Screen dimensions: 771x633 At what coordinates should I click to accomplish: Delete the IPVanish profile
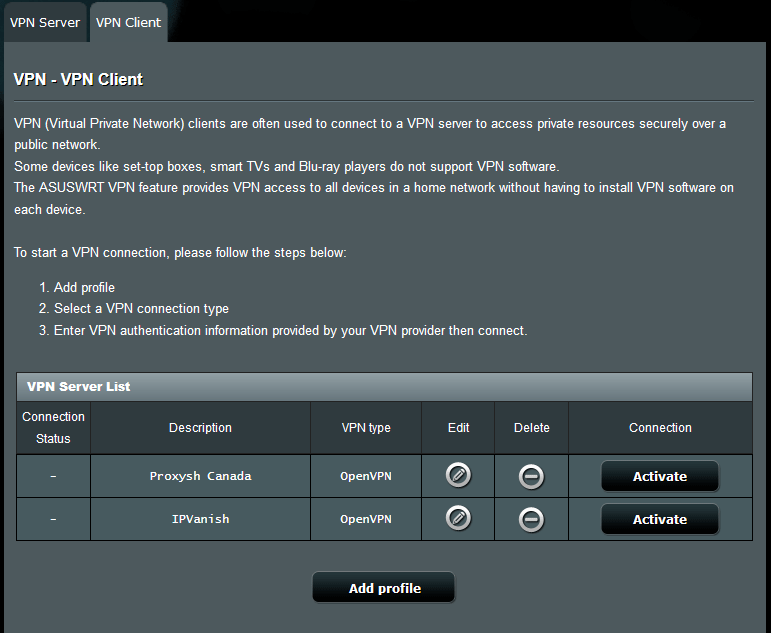pos(531,519)
